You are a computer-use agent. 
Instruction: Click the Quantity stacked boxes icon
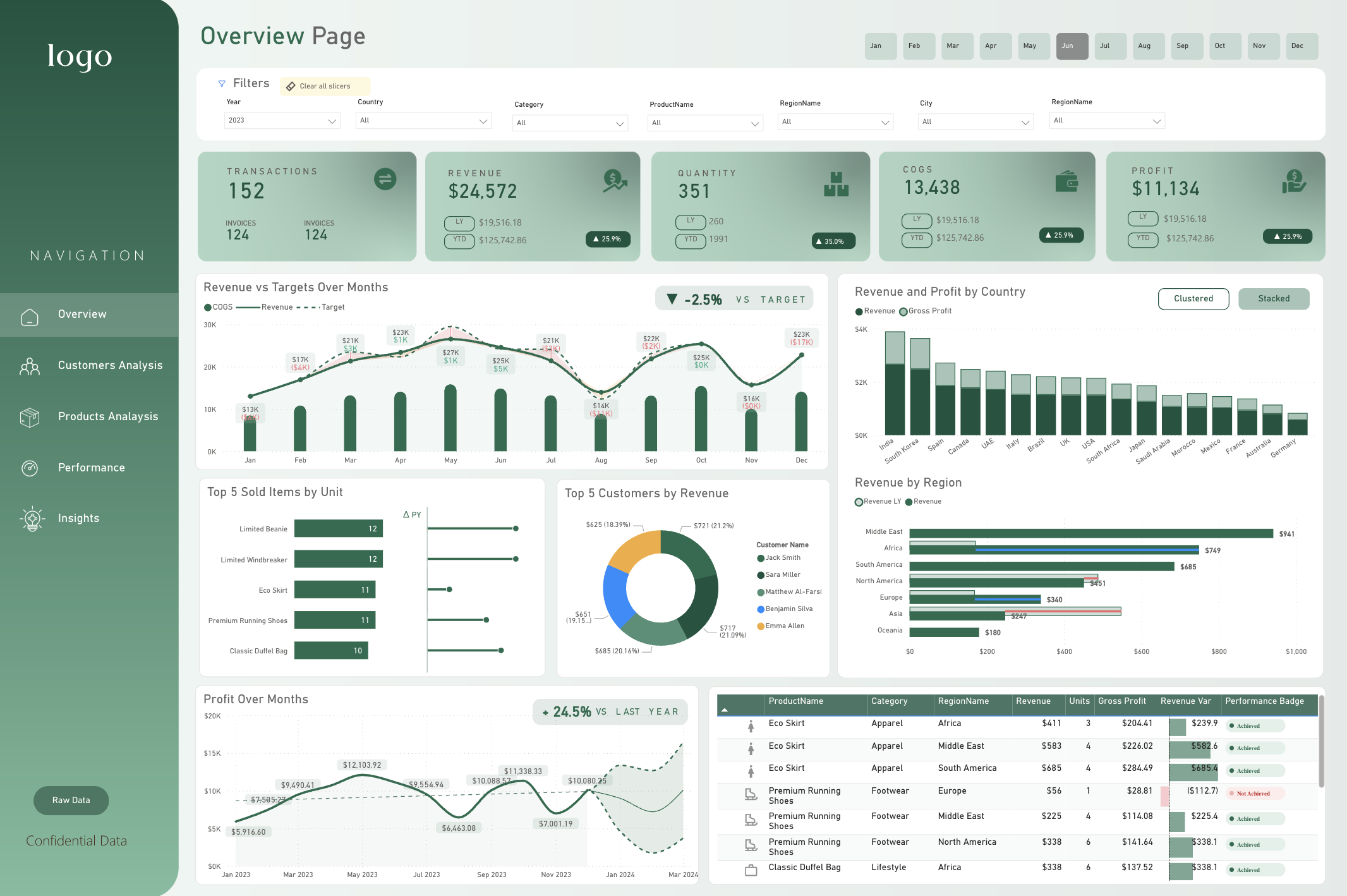point(836,184)
